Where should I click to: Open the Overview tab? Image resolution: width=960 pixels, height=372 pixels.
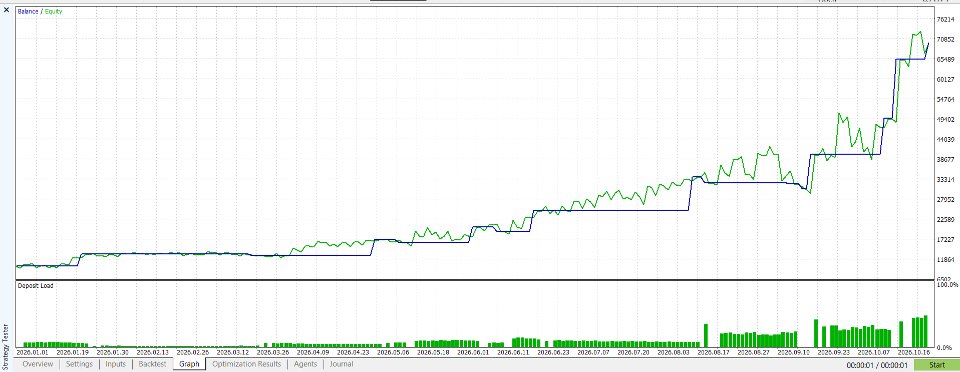[x=38, y=364]
